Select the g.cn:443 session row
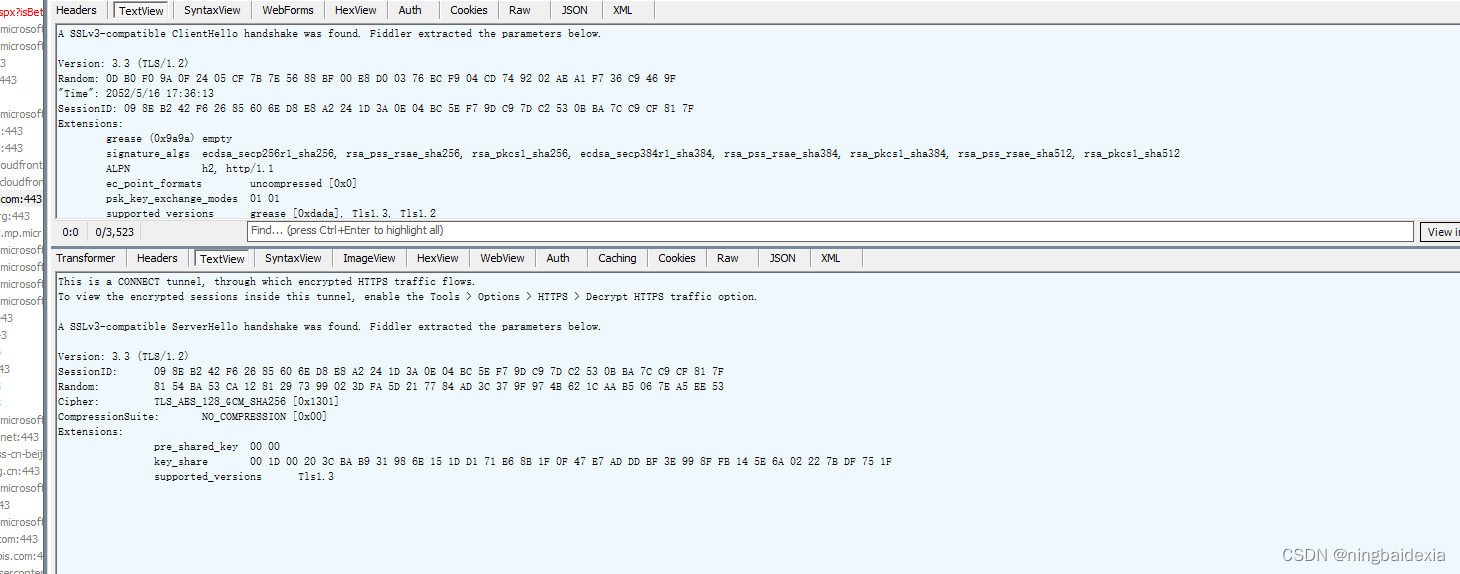The image size is (1460, 574). pos(22,471)
